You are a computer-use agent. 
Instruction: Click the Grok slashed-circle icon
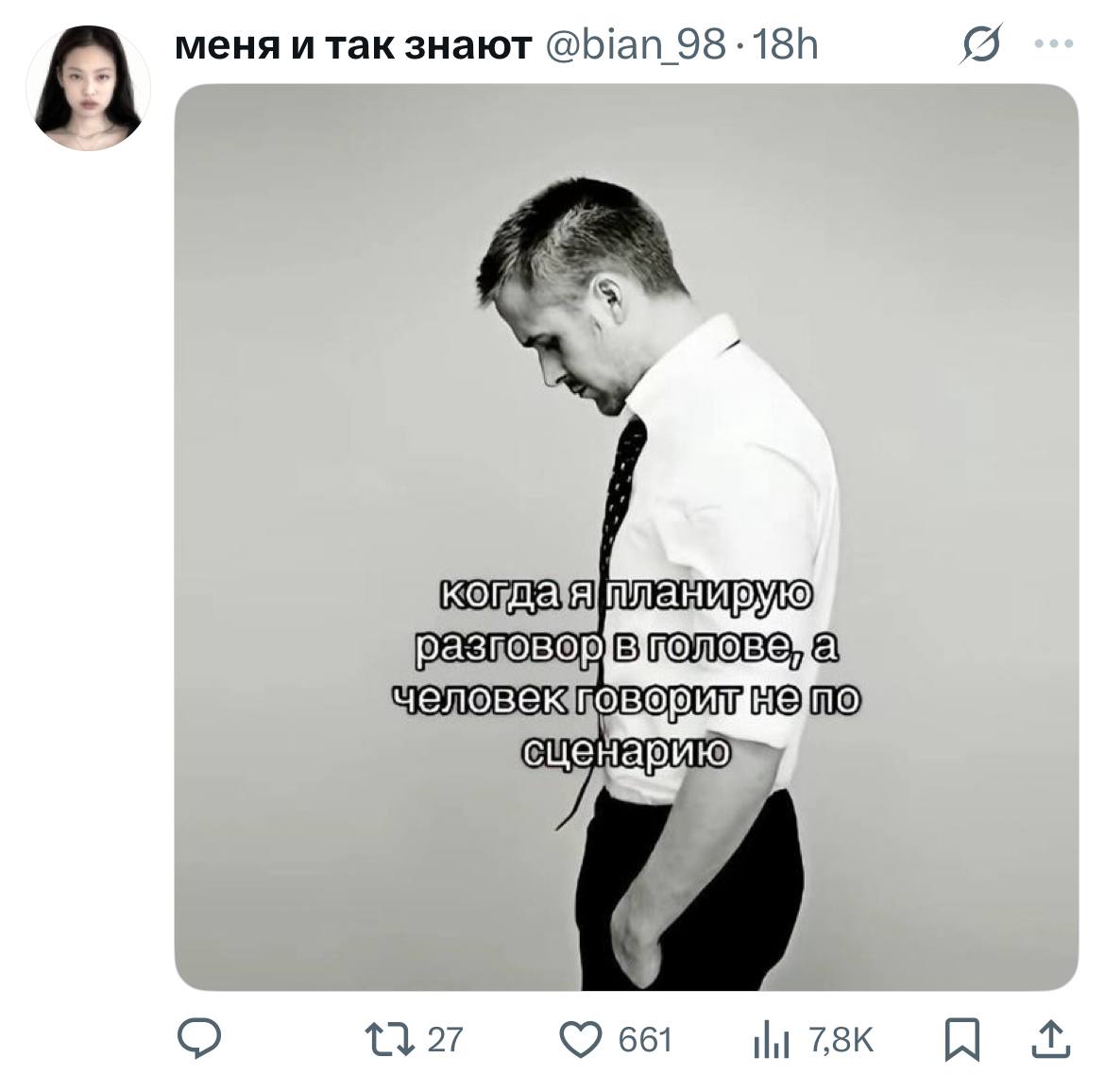981,44
